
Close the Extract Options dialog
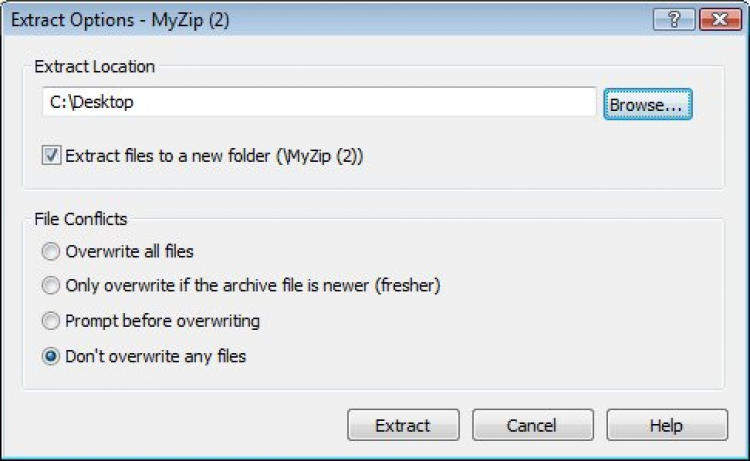(713, 20)
